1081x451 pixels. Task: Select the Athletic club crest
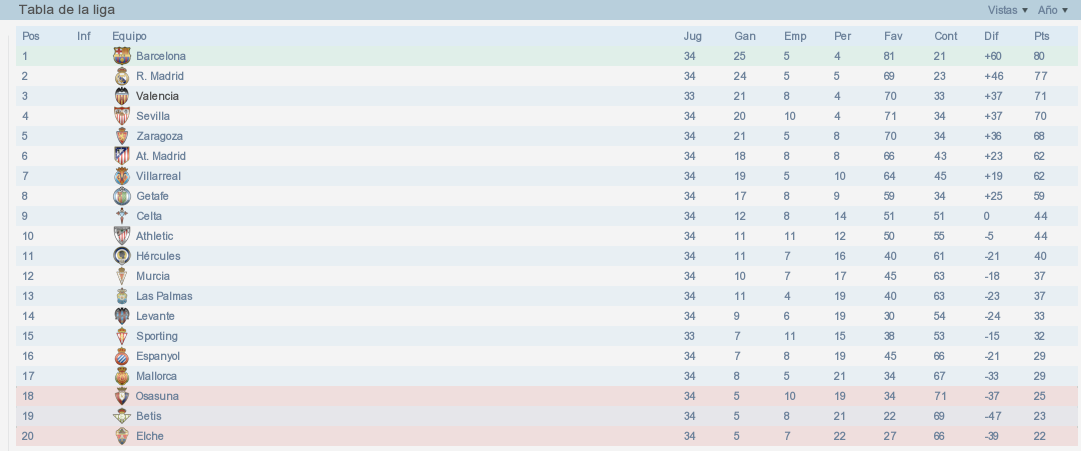(122, 236)
